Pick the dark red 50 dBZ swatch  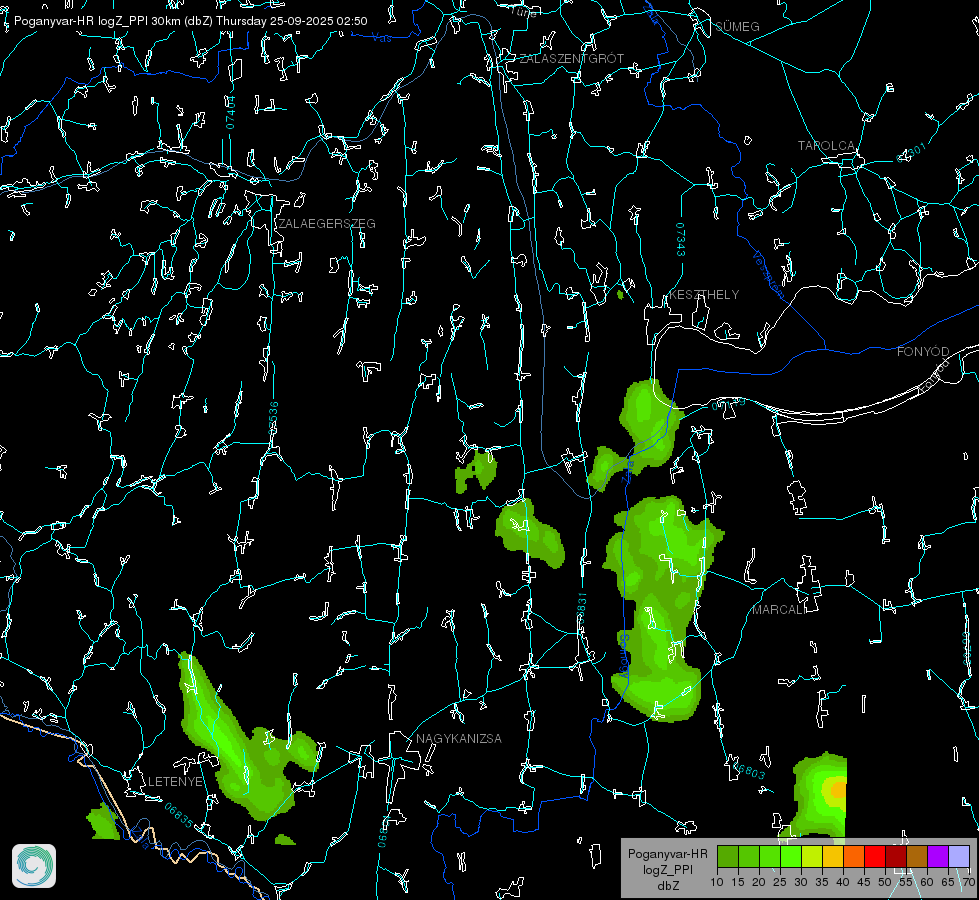pyautogui.click(x=895, y=856)
